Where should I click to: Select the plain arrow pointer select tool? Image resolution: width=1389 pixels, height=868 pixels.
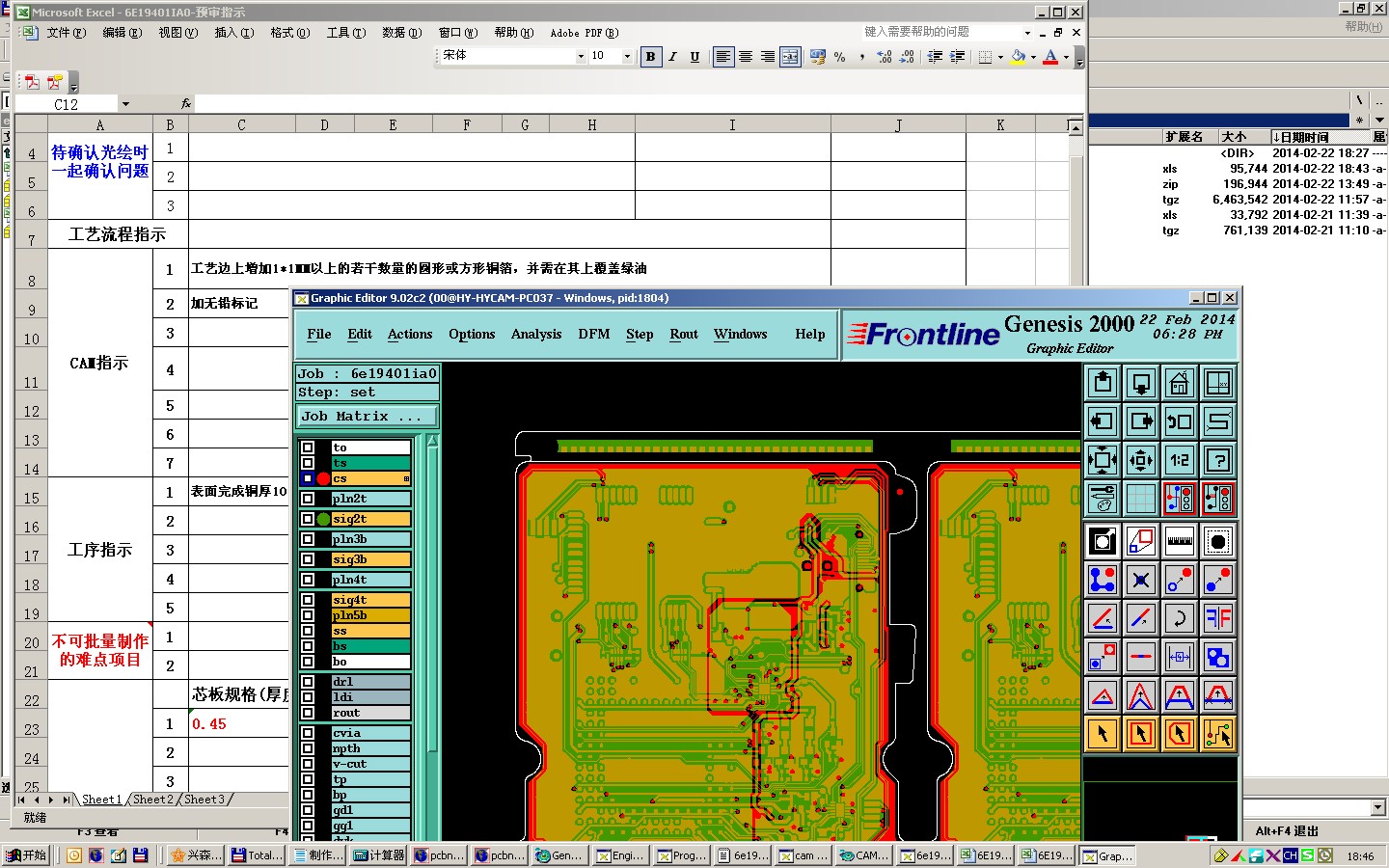(1103, 734)
